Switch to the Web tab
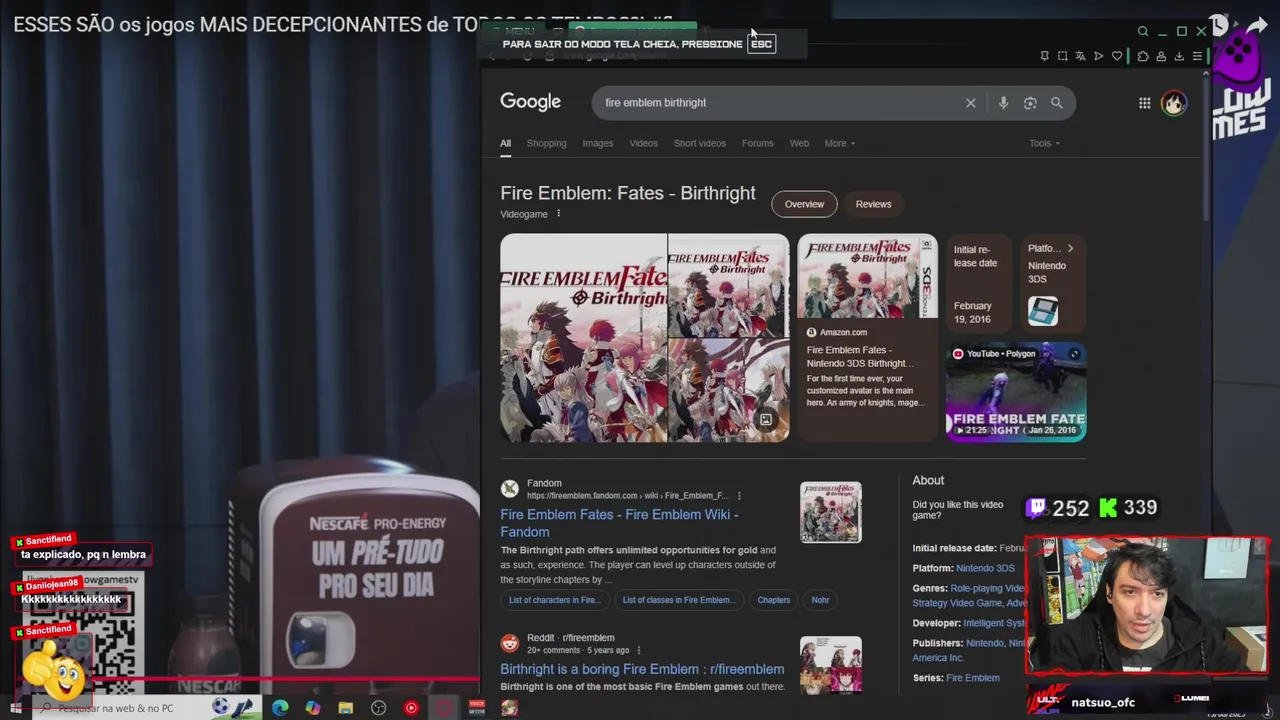Viewport: 1280px width, 720px height. [799, 143]
